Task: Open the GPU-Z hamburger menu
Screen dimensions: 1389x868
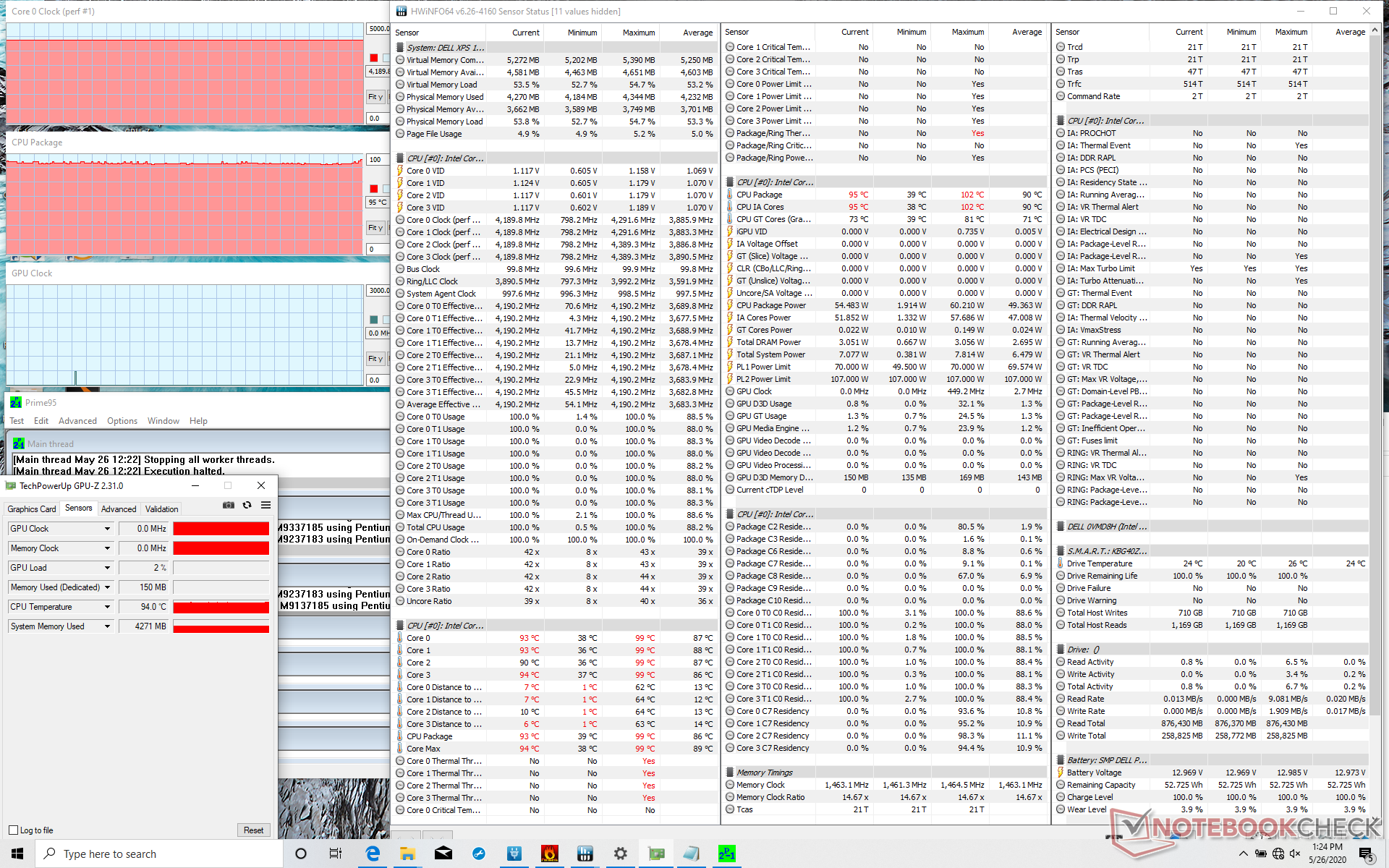Action: tap(266, 505)
